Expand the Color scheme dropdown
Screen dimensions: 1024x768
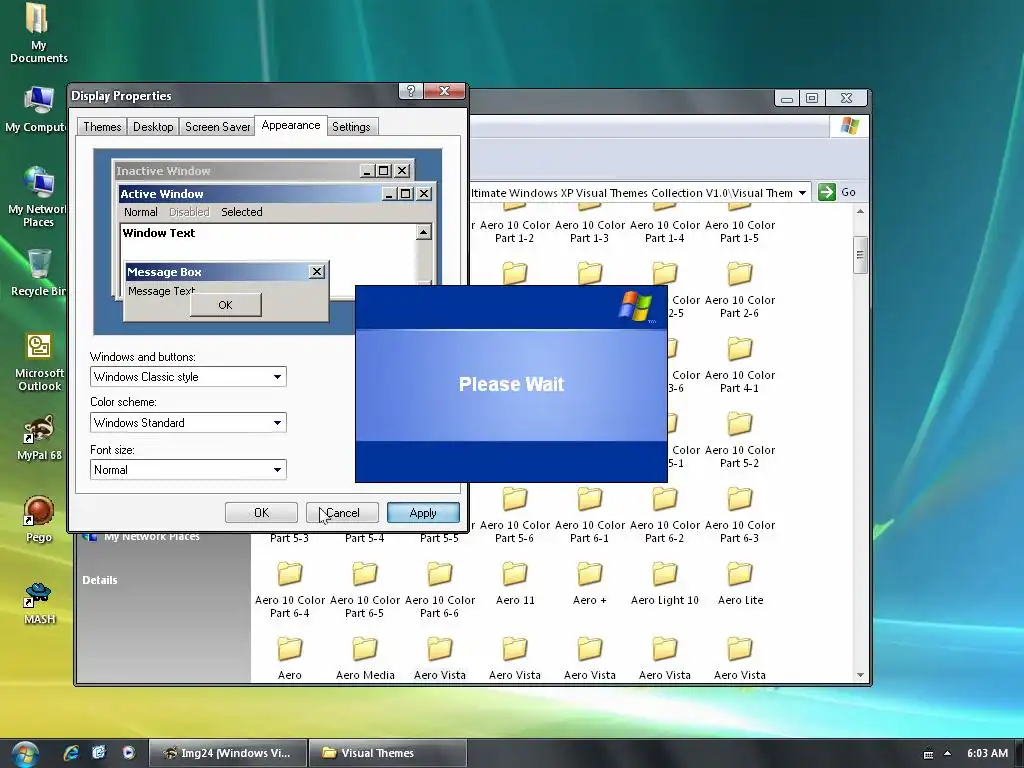tap(277, 423)
